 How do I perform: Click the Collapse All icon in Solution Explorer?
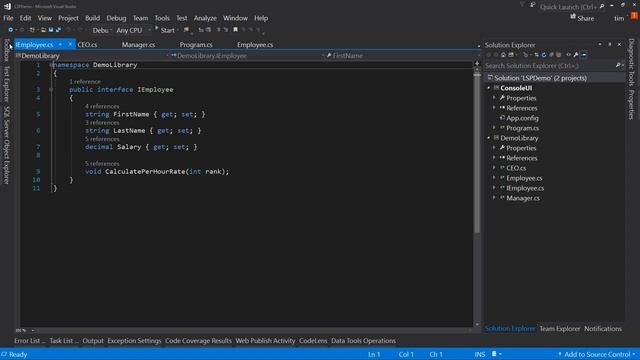(551, 55)
